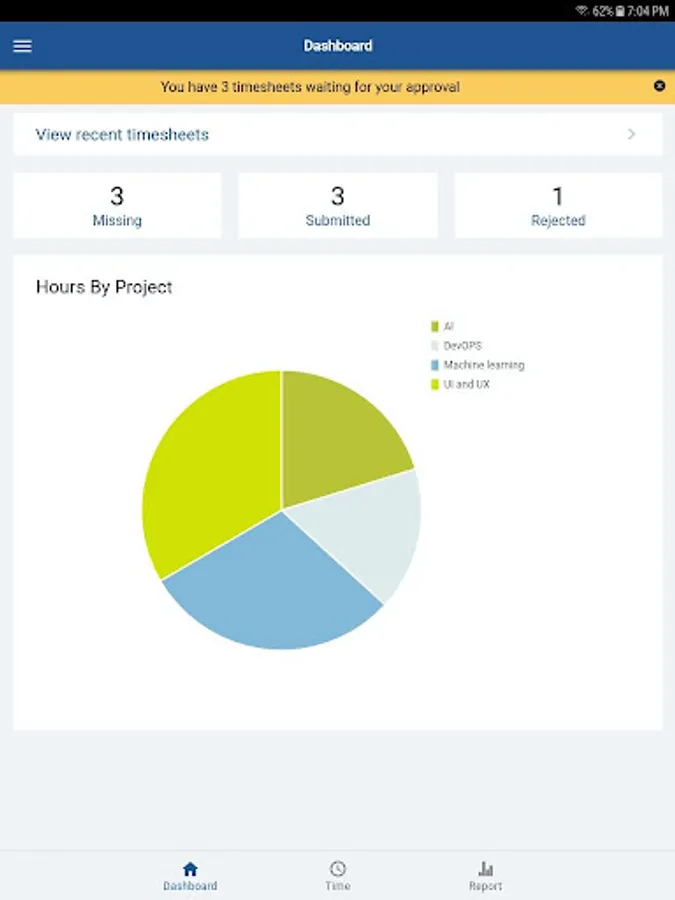Expand View recent timesheets chevron
The image size is (675, 900).
tap(631, 134)
